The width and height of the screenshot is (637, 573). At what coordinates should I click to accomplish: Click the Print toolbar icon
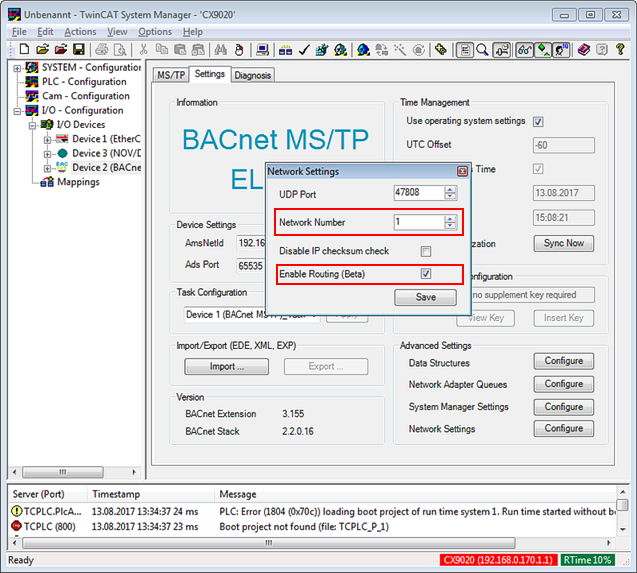pos(102,50)
